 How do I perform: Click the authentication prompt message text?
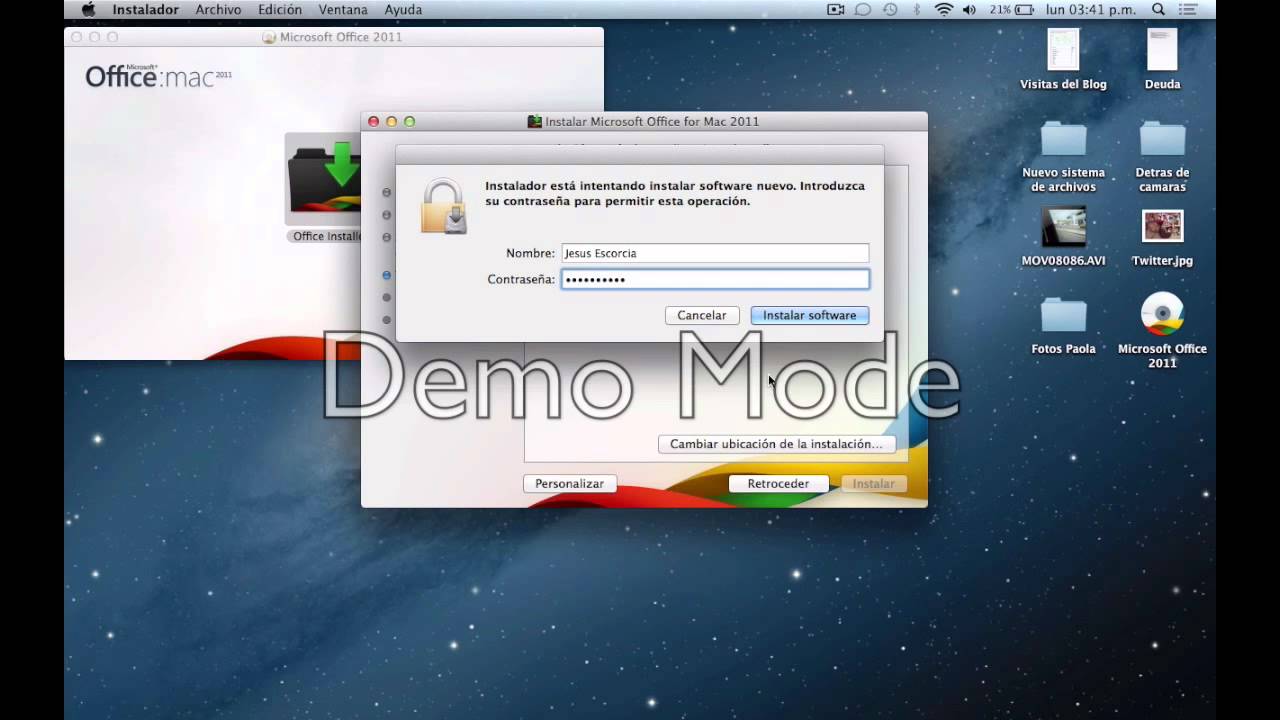click(675, 193)
